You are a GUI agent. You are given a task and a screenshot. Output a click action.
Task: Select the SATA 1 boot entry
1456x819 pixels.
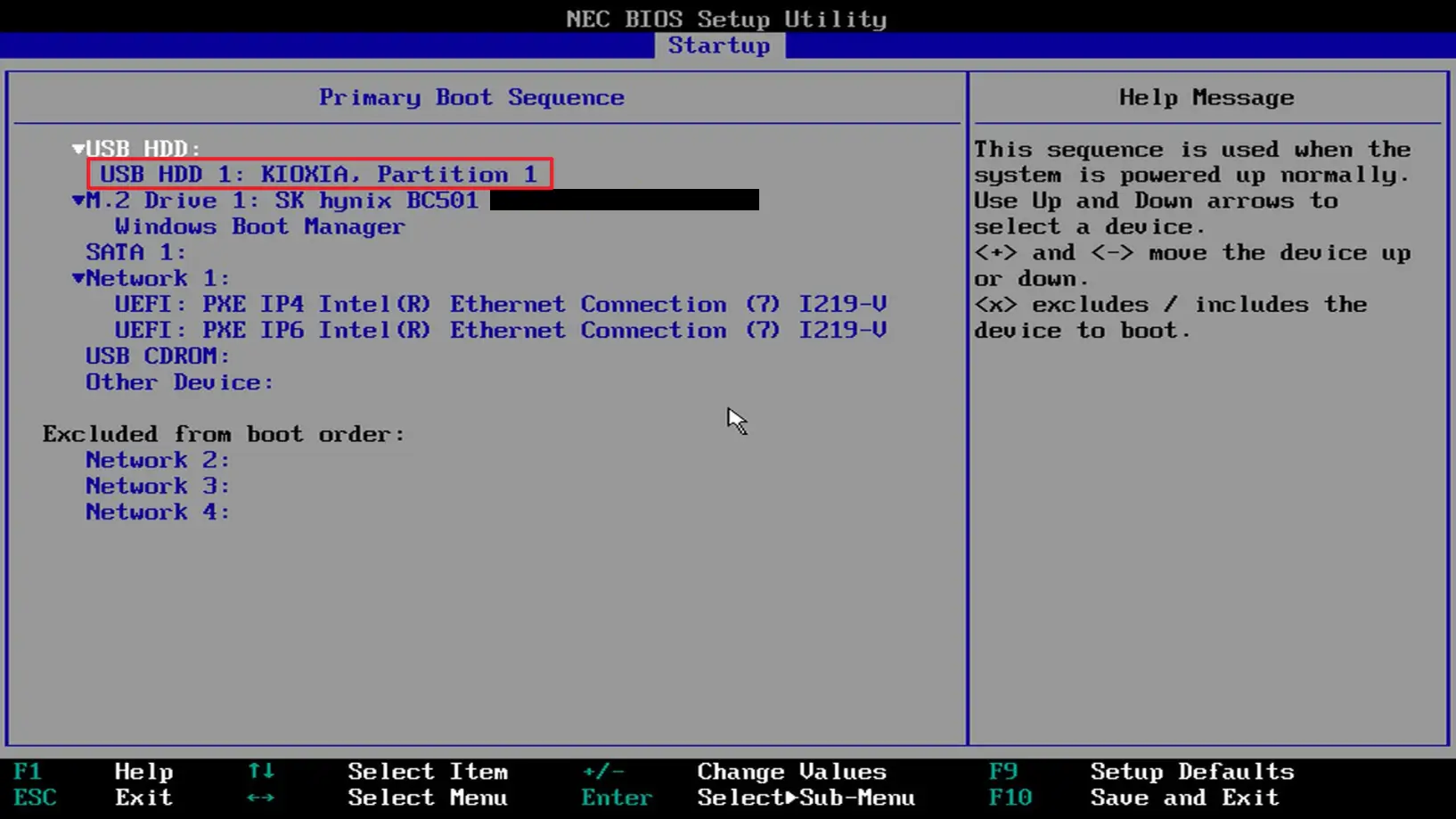pos(135,253)
